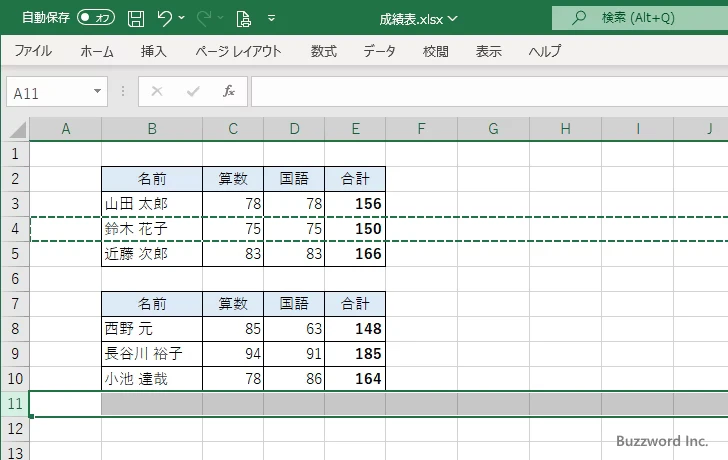728x460 pixels.
Task: Select column F header
Action: (421, 129)
